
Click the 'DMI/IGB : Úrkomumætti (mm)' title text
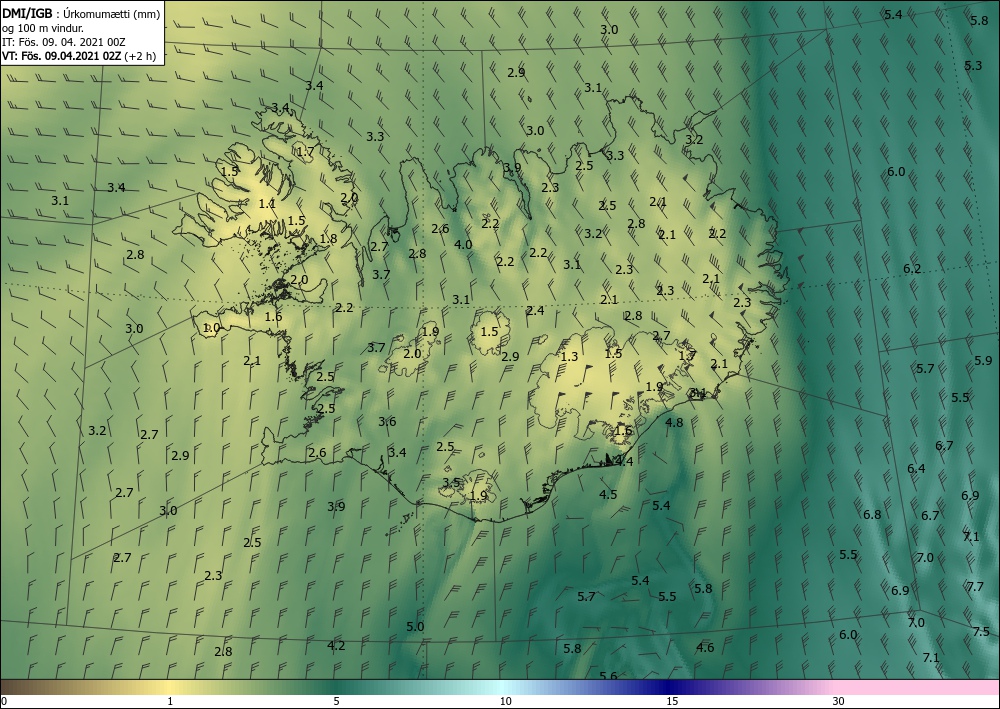[x=81, y=13]
